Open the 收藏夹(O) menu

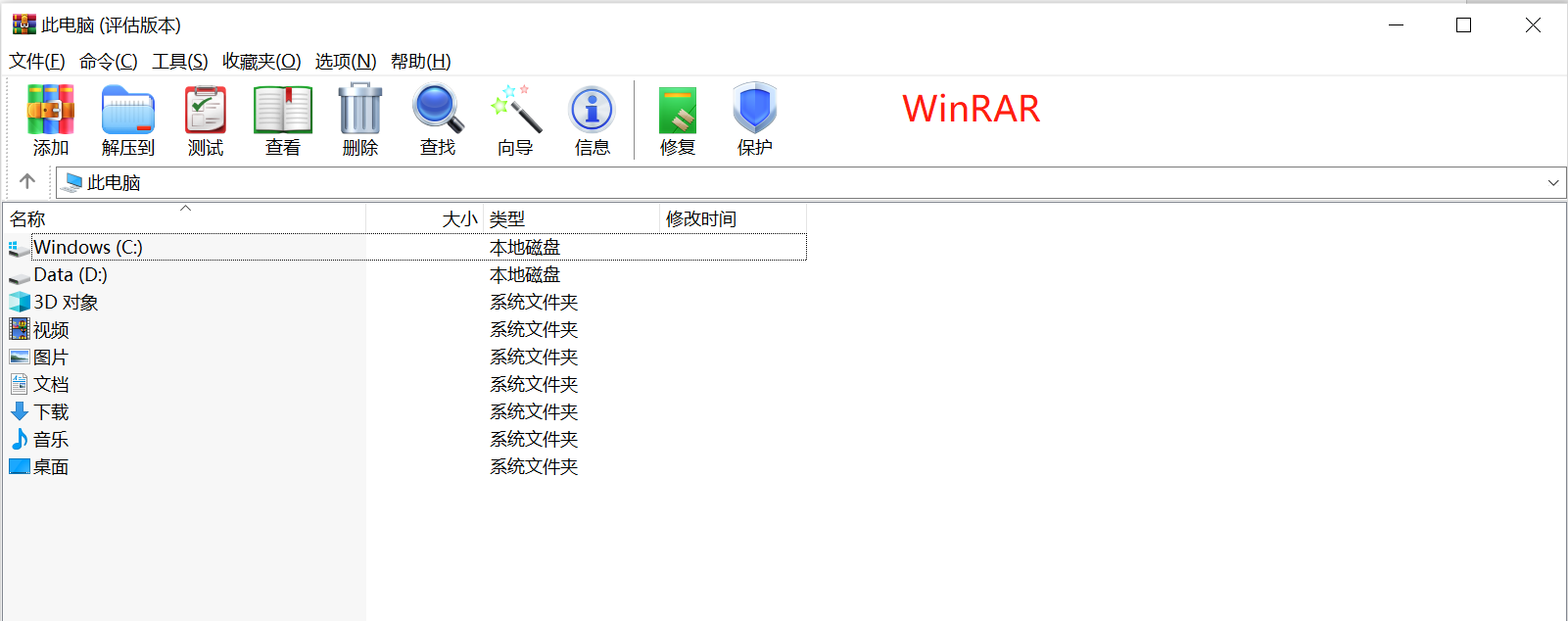coord(261,61)
